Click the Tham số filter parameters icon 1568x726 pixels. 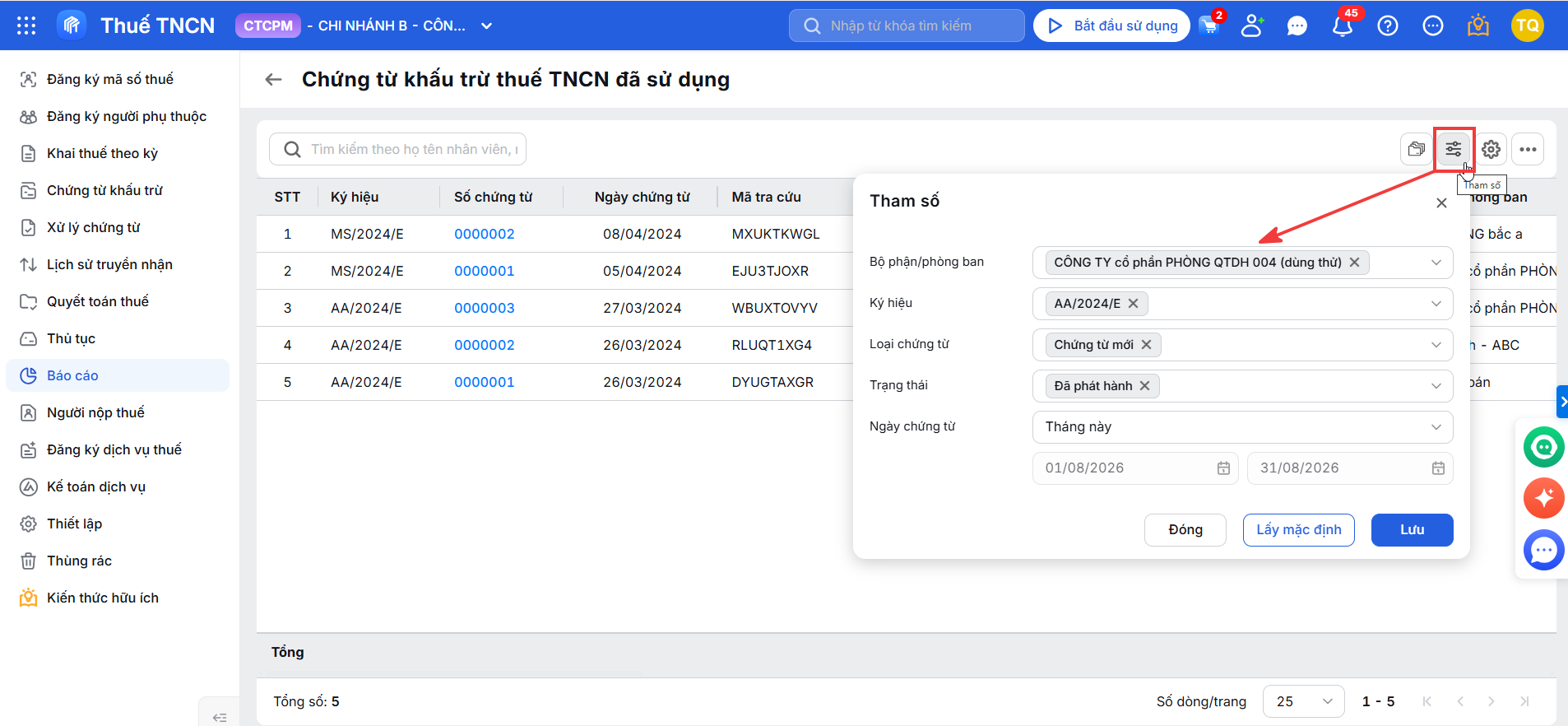point(1454,149)
